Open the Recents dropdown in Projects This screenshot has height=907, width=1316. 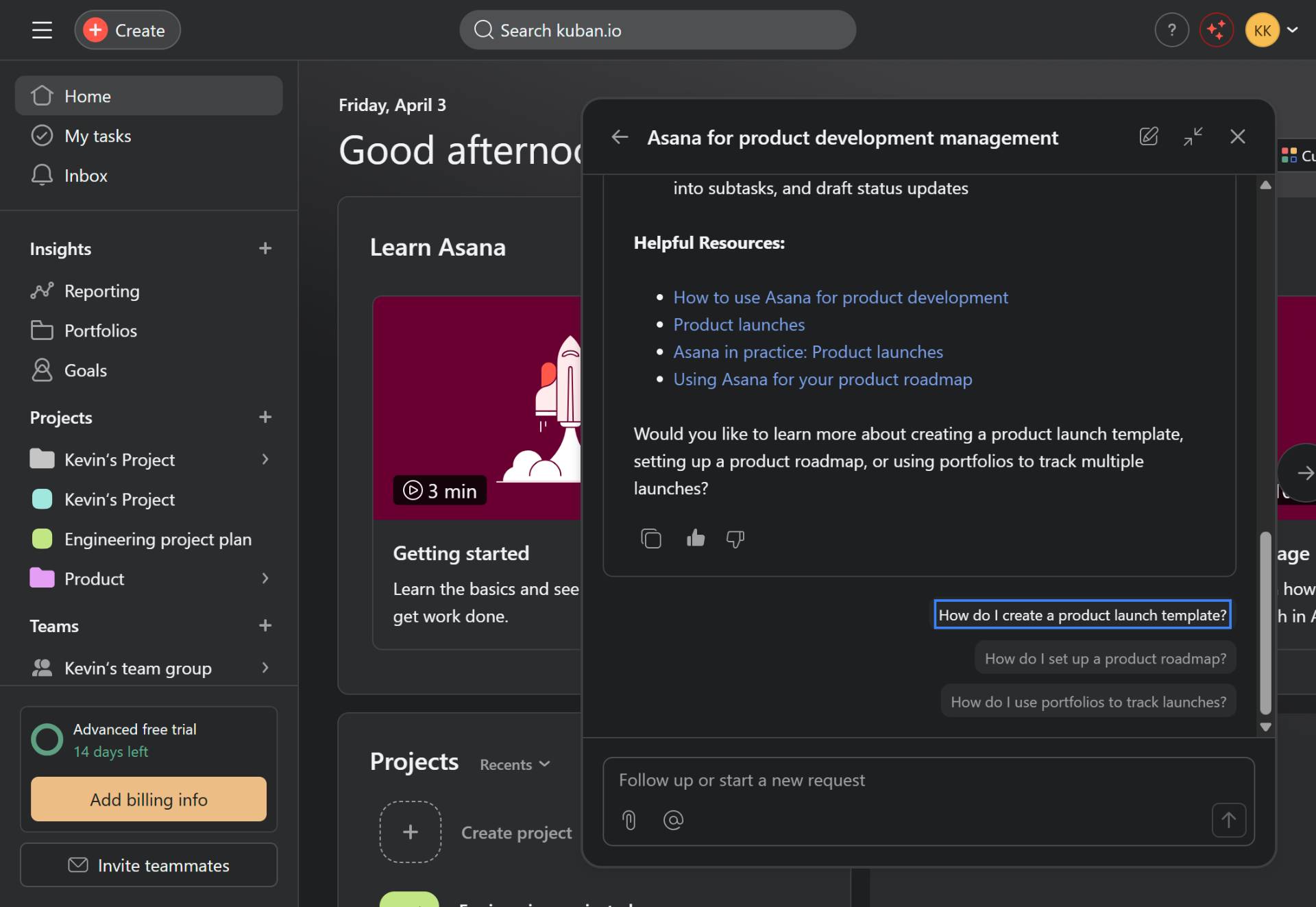coord(515,764)
